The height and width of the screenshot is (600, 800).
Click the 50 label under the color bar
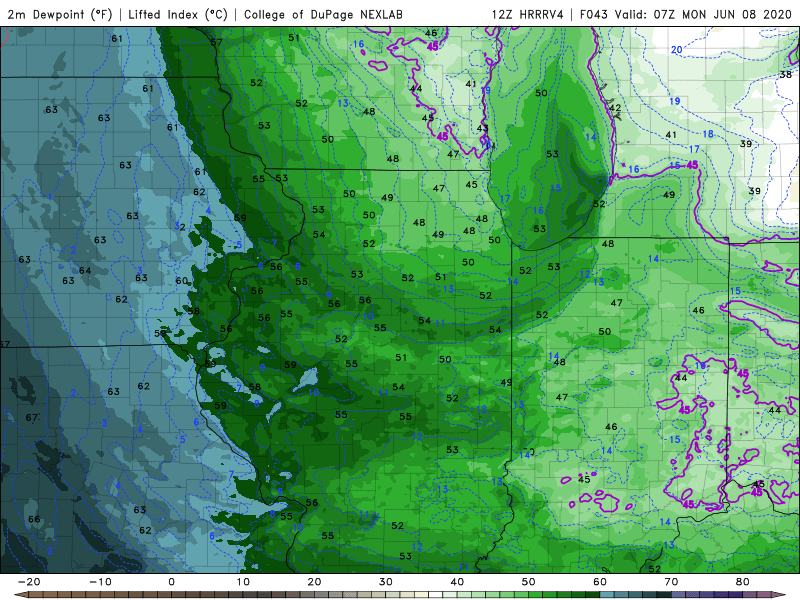[529, 582]
